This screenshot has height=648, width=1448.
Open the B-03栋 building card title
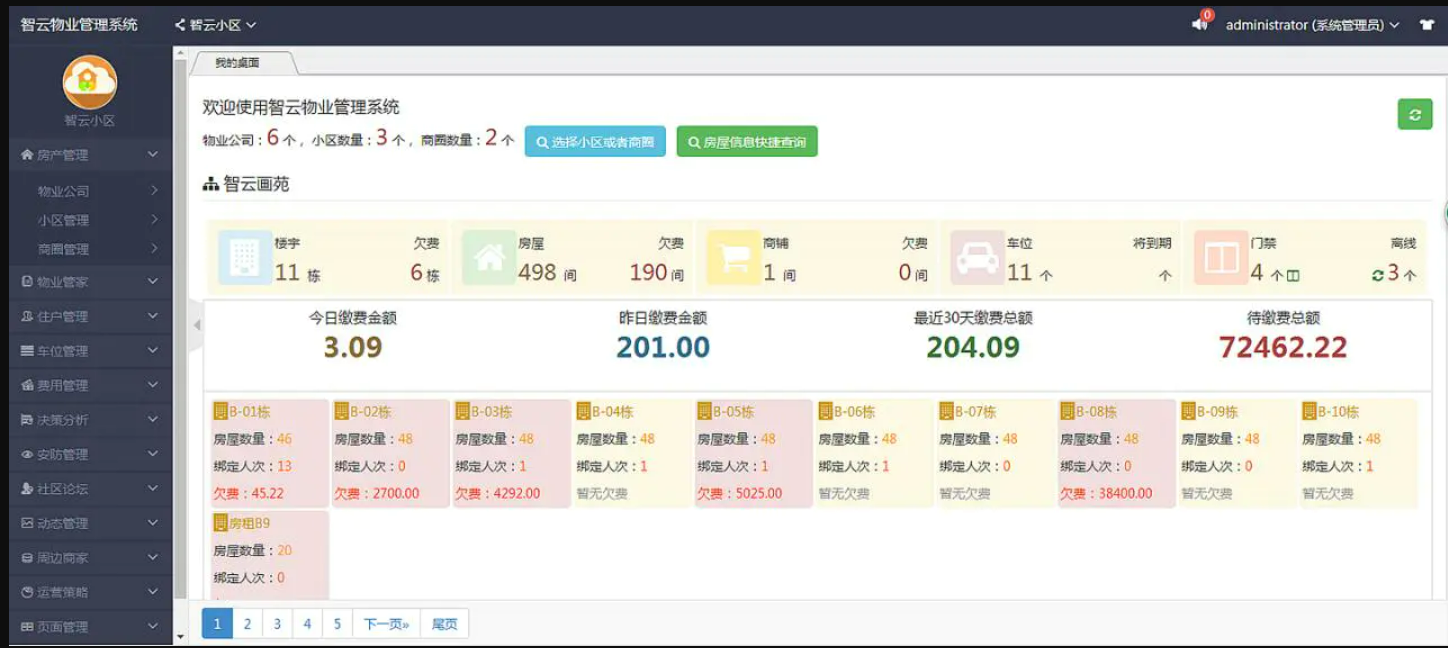[x=491, y=411]
